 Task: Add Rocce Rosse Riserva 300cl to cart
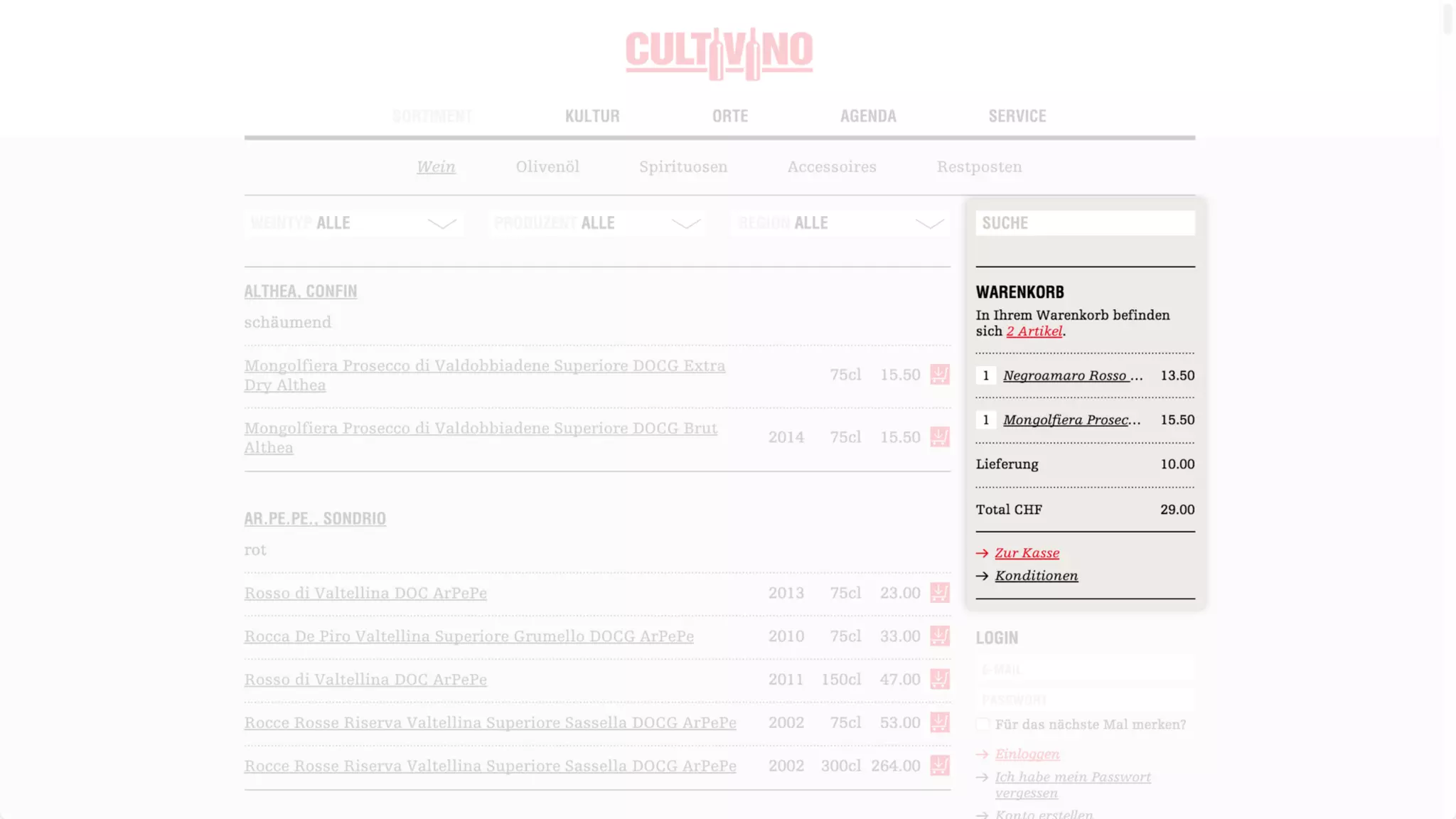click(x=939, y=766)
